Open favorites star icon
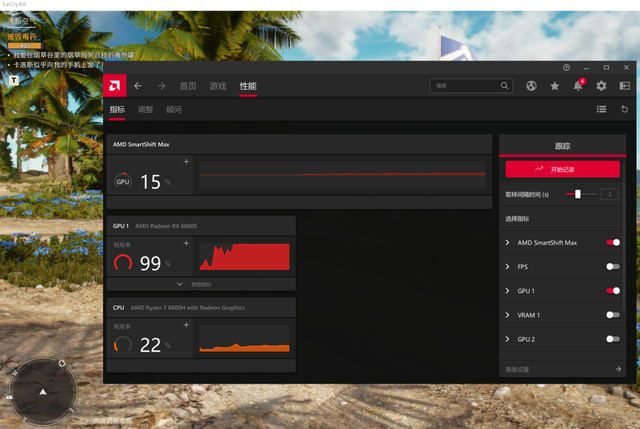 pos(554,86)
